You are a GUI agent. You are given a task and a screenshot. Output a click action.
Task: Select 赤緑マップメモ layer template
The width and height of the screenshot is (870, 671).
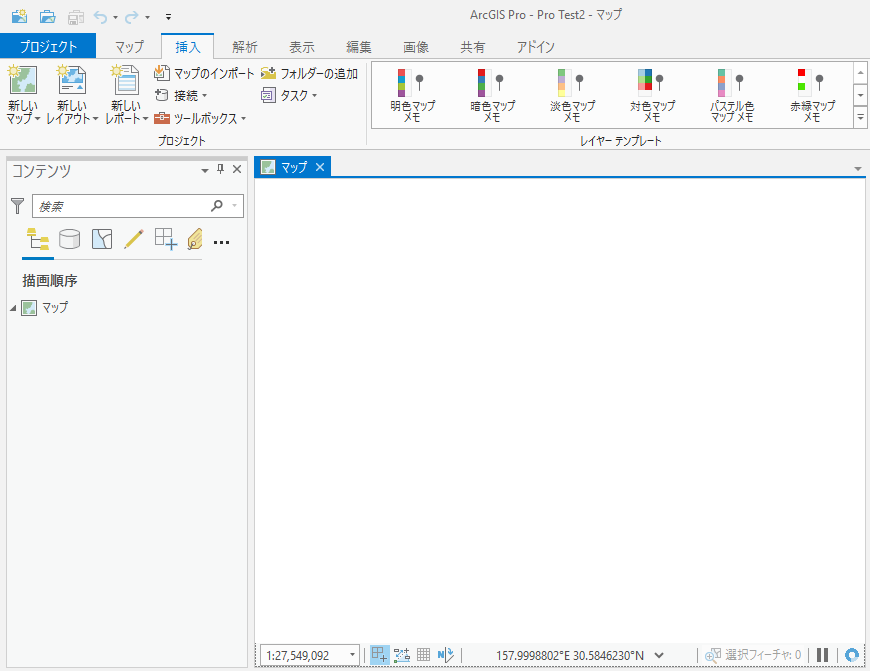pyautogui.click(x=812, y=95)
